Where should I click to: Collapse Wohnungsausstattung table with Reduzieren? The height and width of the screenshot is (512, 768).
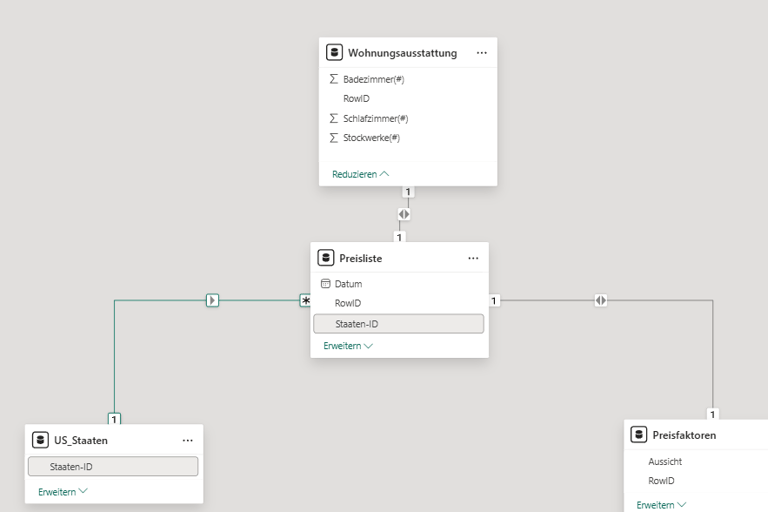coord(360,174)
